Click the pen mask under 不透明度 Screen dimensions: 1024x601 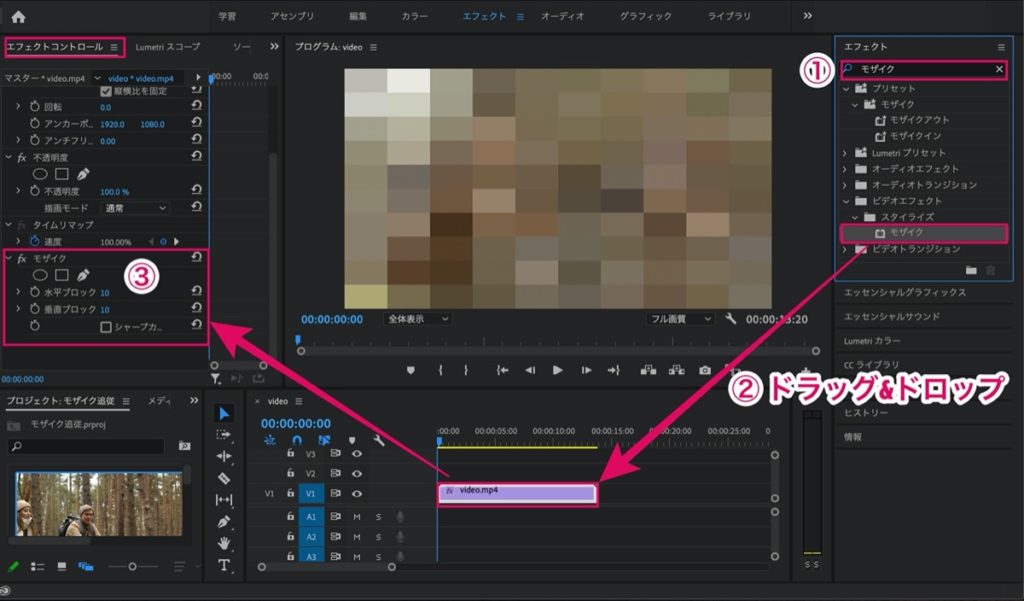[x=83, y=174]
